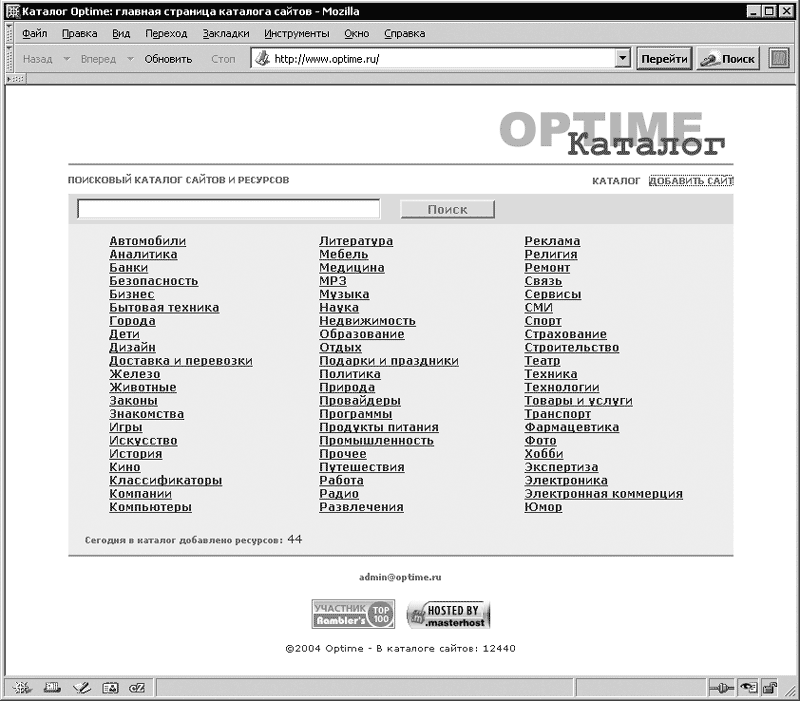Click the catalog Поиск button on the page

(447, 209)
